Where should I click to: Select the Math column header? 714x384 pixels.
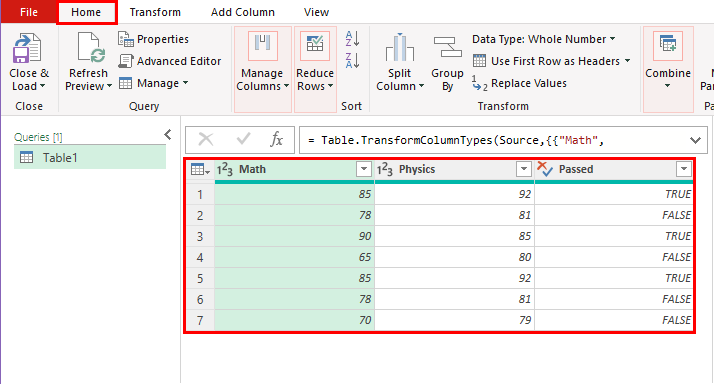click(x=295, y=169)
